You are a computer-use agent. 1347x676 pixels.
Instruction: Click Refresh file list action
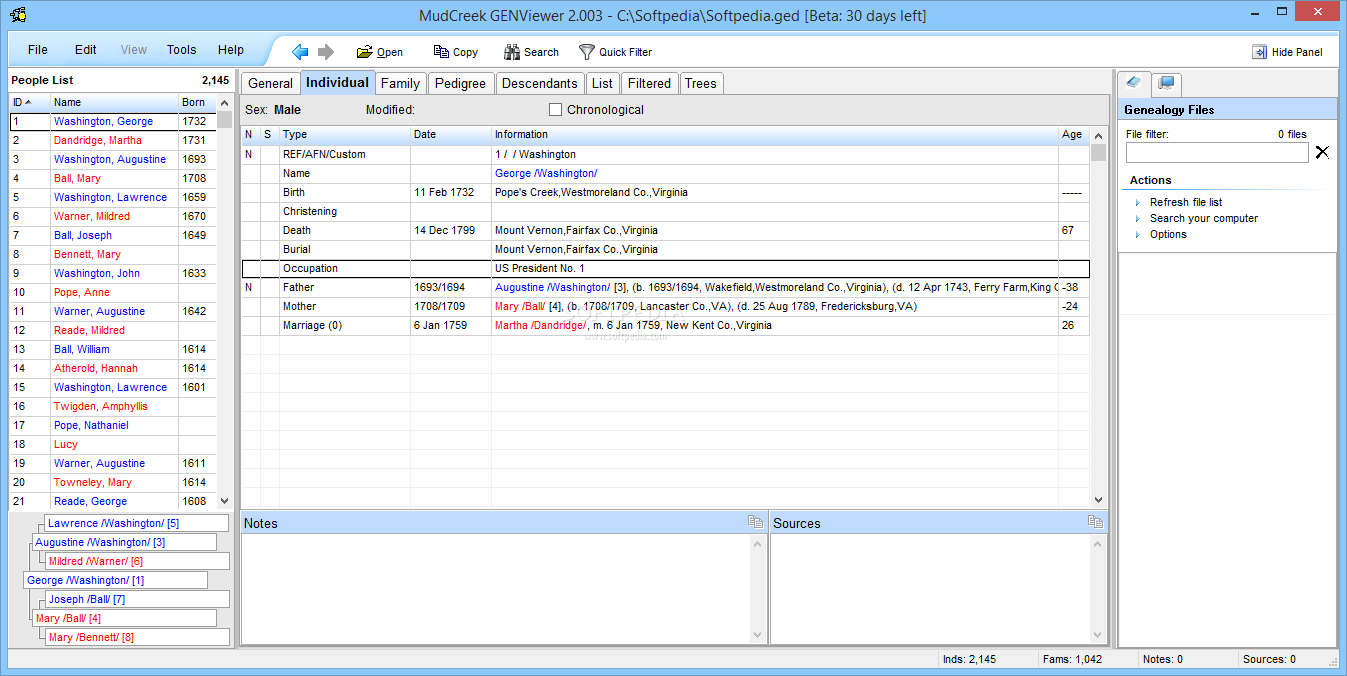(x=1186, y=202)
